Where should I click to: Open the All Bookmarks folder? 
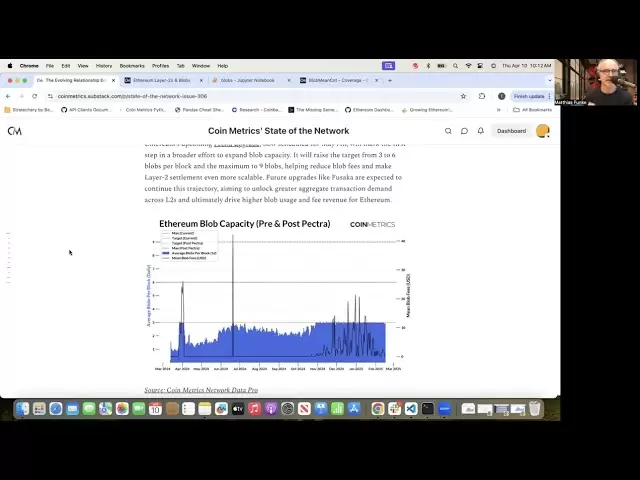(x=532, y=110)
